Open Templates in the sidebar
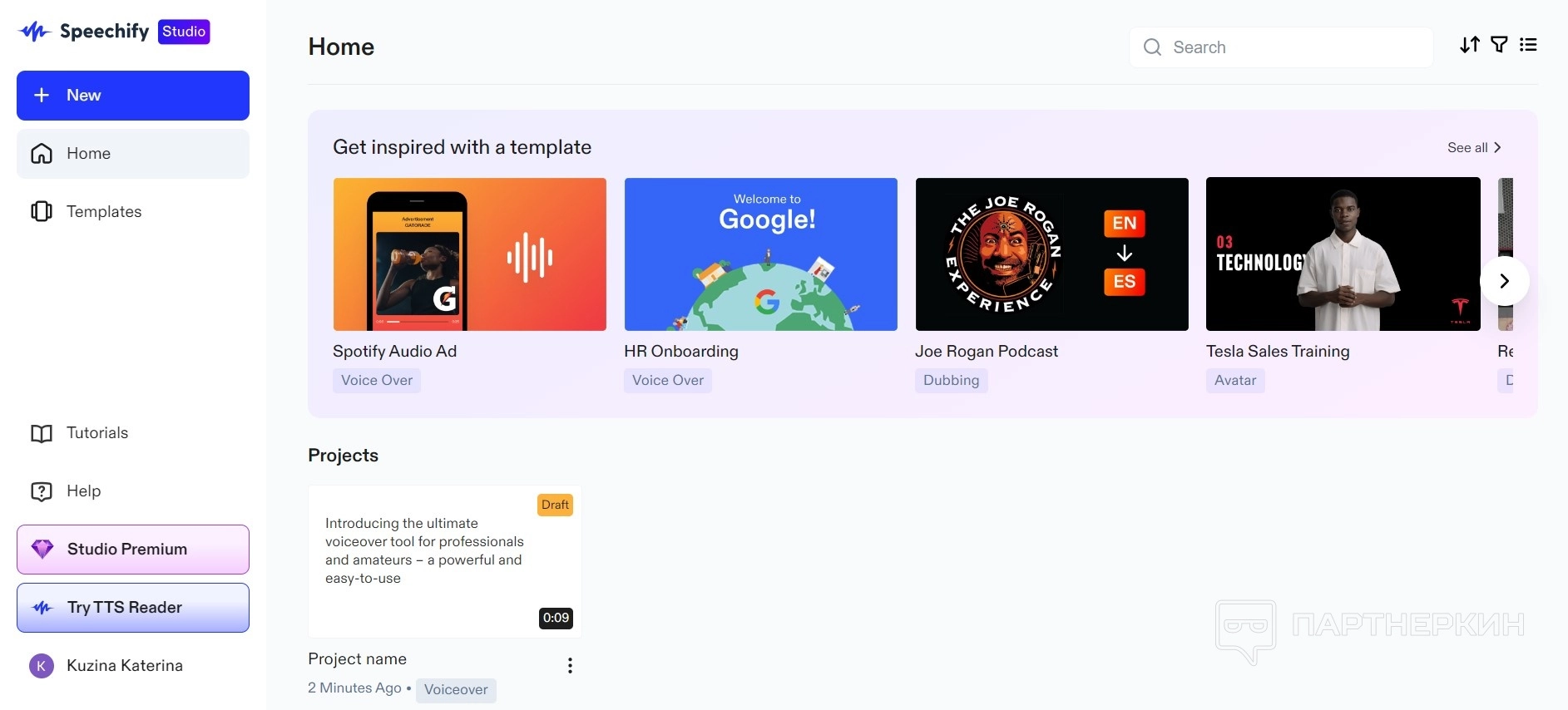This screenshot has width=1568, height=710. pyautogui.click(x=133, y=212)
